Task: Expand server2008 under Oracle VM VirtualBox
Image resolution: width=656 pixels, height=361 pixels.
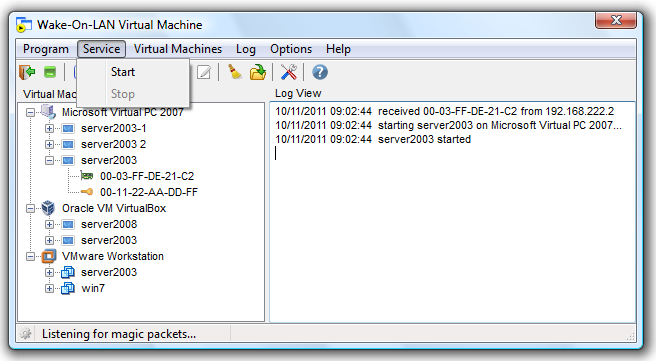Action: coord(49,224)
